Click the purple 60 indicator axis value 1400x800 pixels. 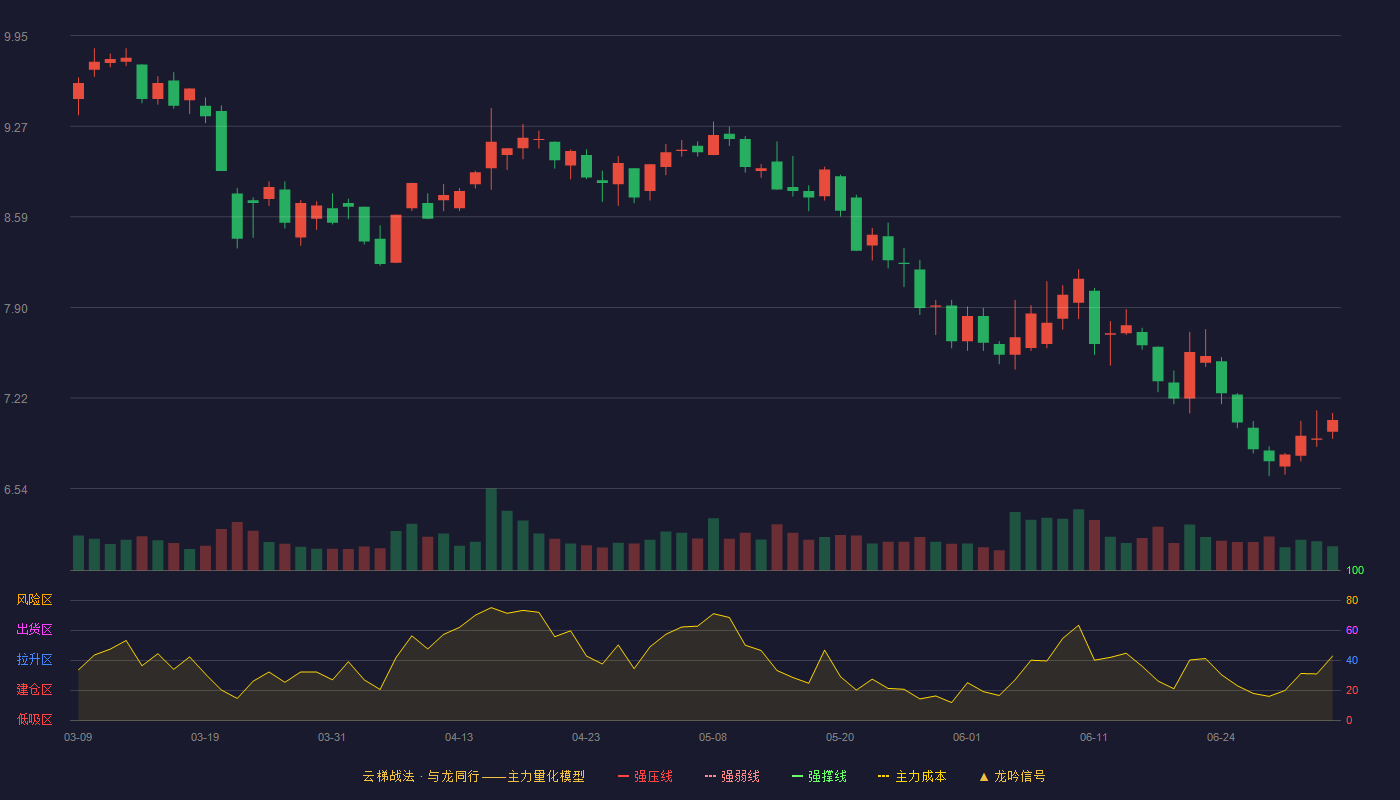click(1352, 630)
